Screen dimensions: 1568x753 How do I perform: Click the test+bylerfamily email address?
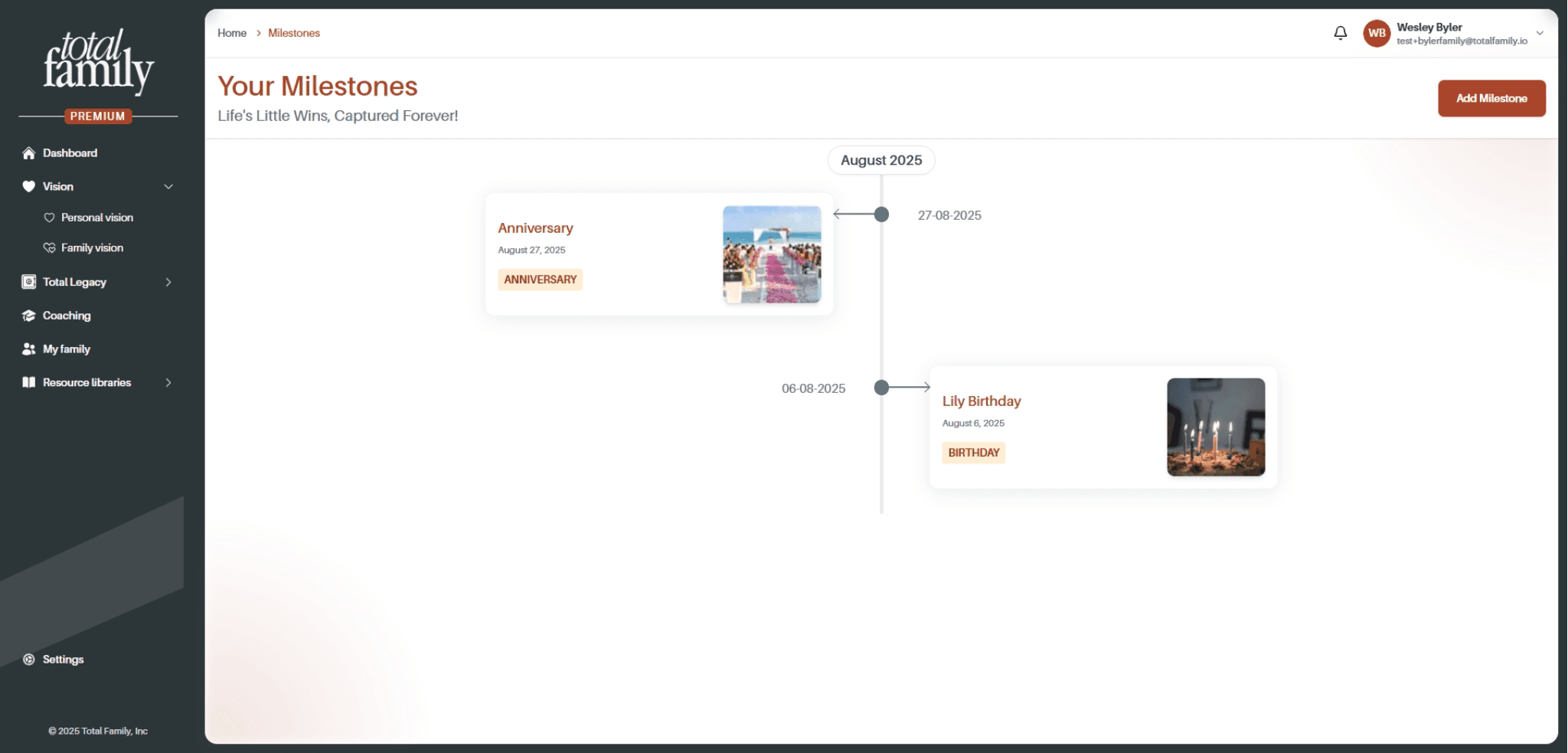[1462, 41]
